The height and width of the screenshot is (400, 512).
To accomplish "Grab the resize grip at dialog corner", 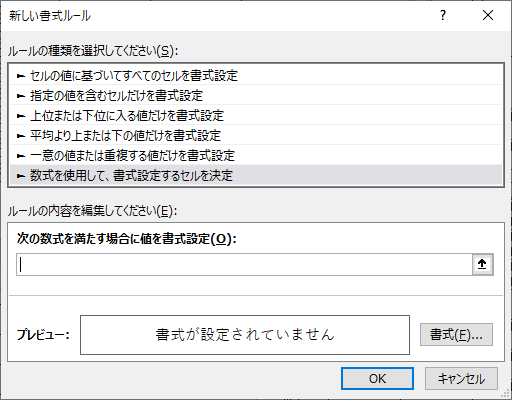I will [x=506, y=394].
